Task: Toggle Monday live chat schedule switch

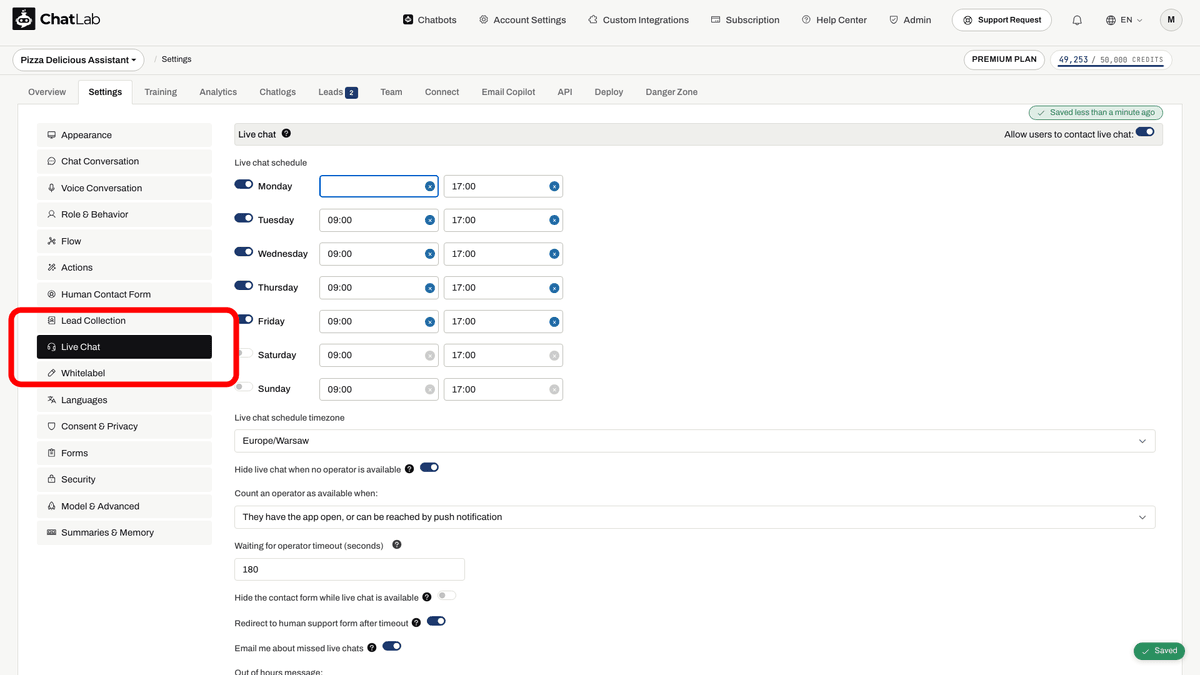Action: point(244,184)
